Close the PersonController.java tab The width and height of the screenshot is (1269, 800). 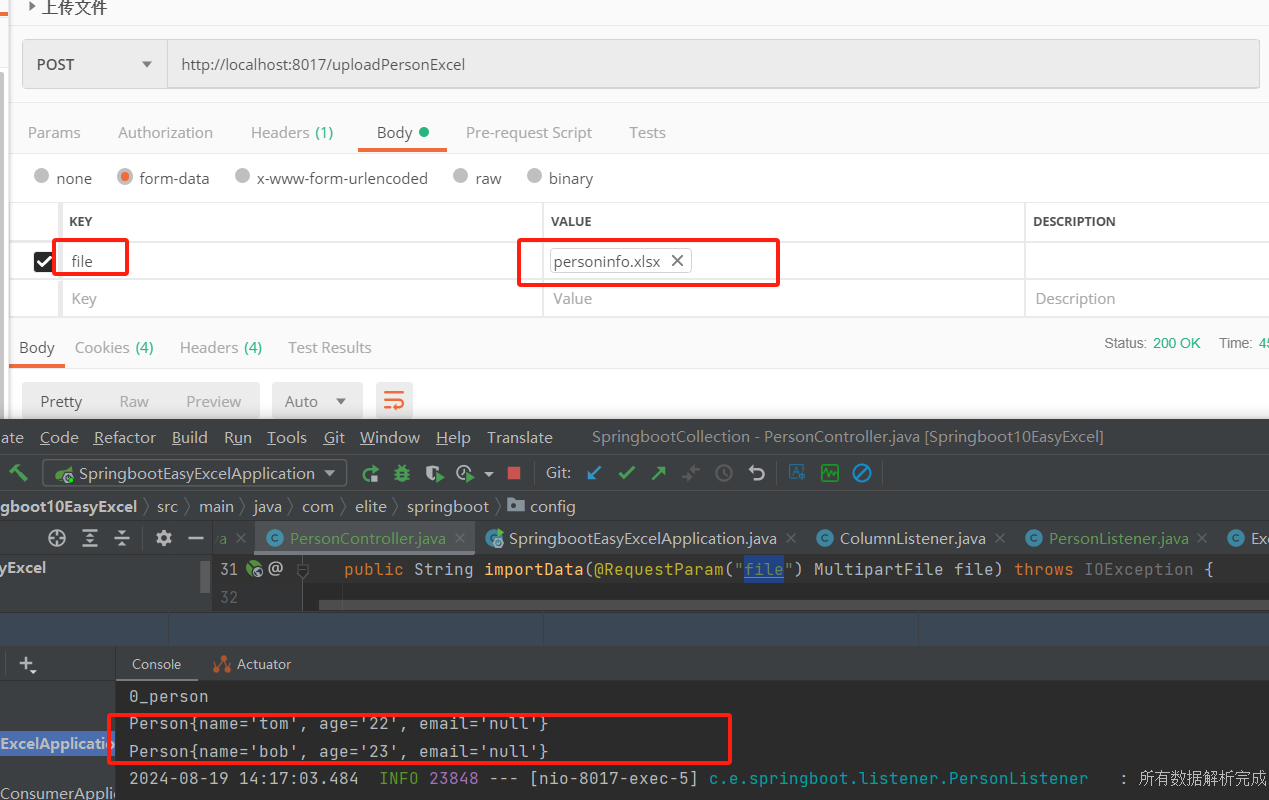(460, 538)
